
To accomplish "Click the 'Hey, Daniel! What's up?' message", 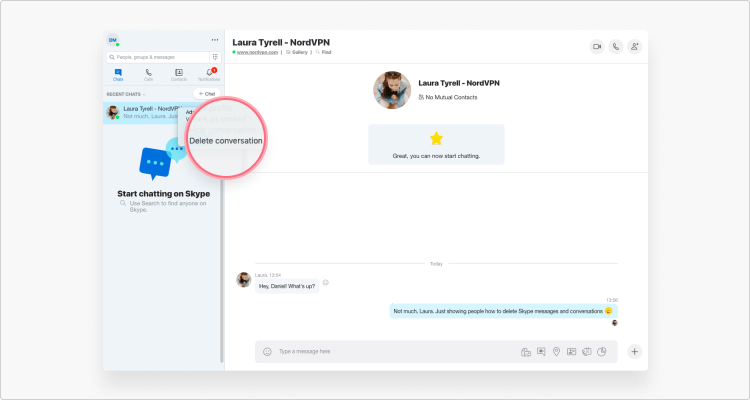I will [287, 286].
